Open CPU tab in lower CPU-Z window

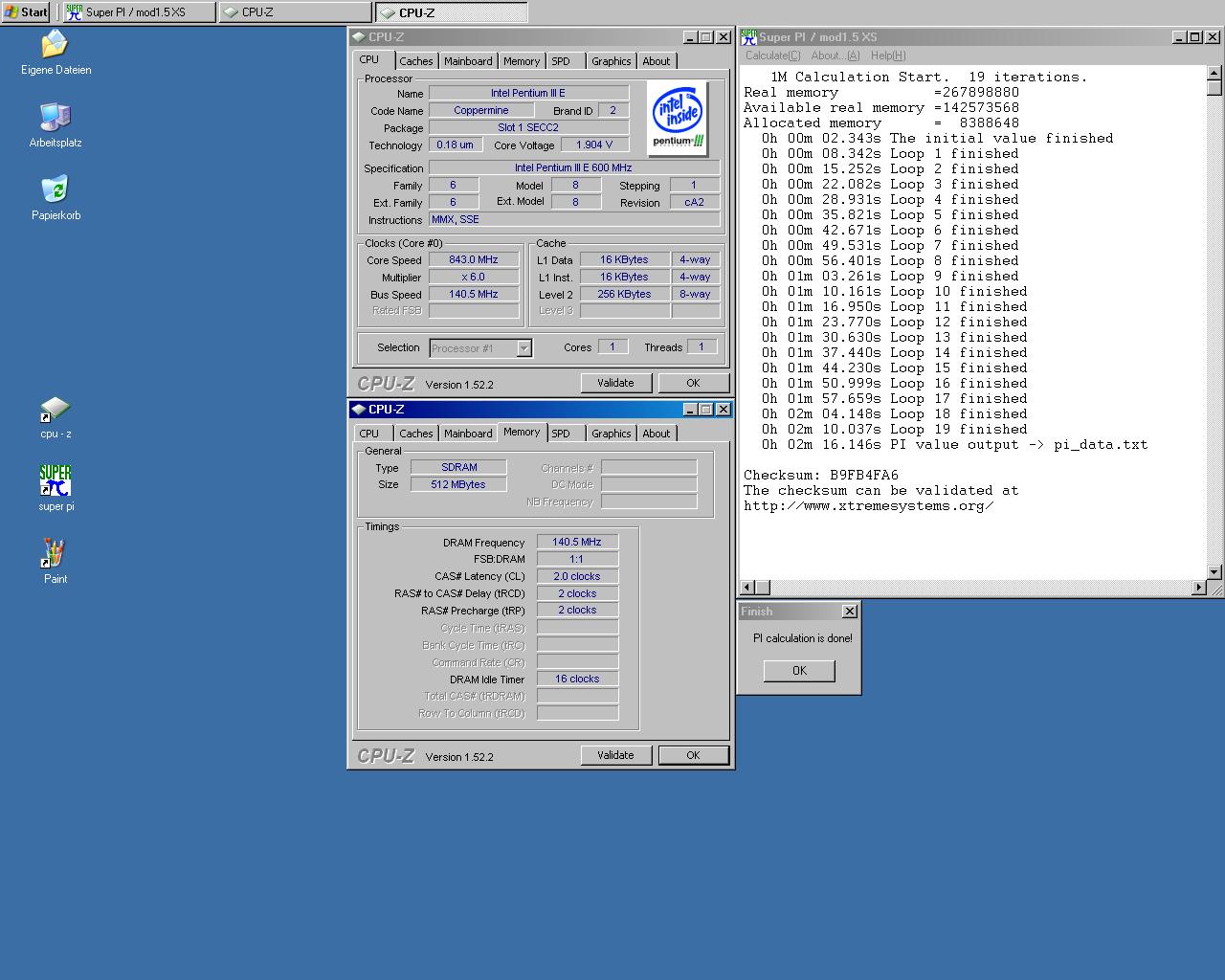tap(369, 434)
